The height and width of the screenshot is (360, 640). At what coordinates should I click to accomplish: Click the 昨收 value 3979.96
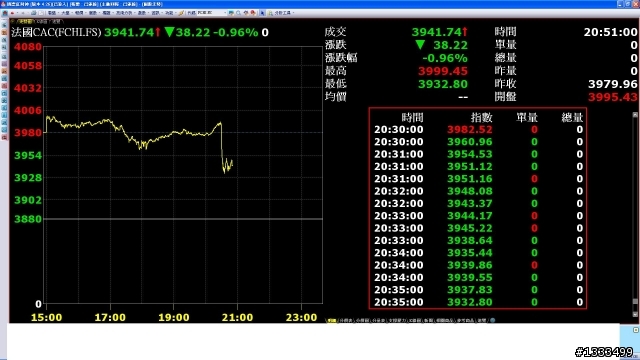(612, 84)
